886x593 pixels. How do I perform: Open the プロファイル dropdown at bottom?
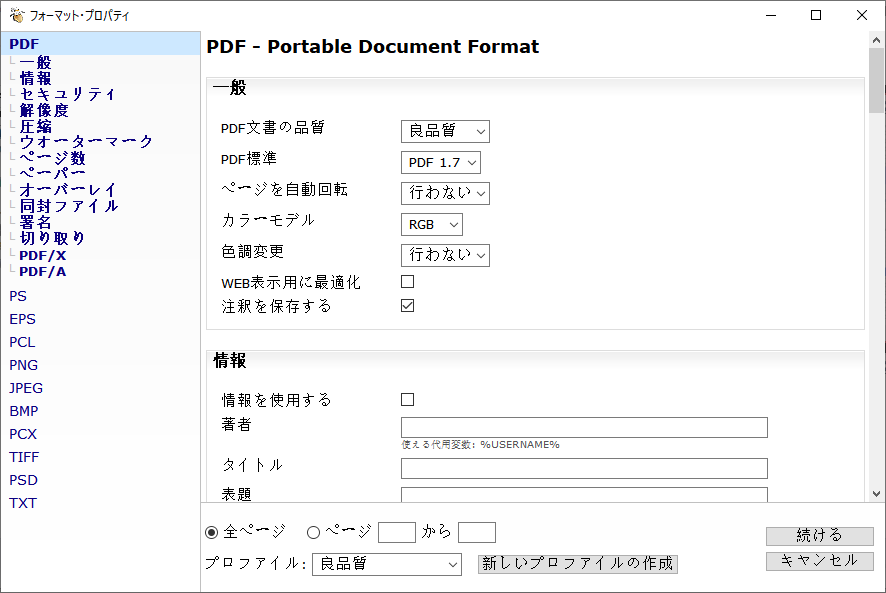tap(386, 564)
